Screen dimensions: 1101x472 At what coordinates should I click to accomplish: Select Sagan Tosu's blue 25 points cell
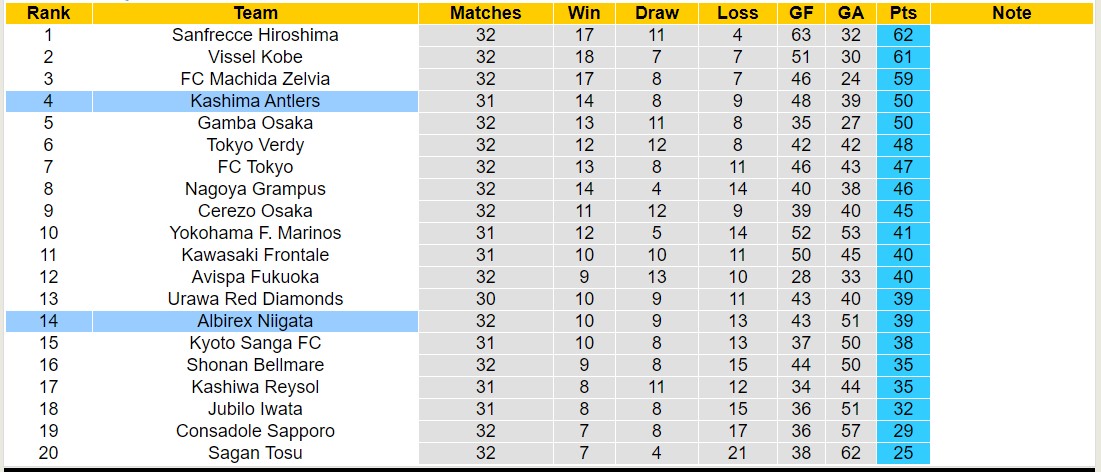(903, 453)
